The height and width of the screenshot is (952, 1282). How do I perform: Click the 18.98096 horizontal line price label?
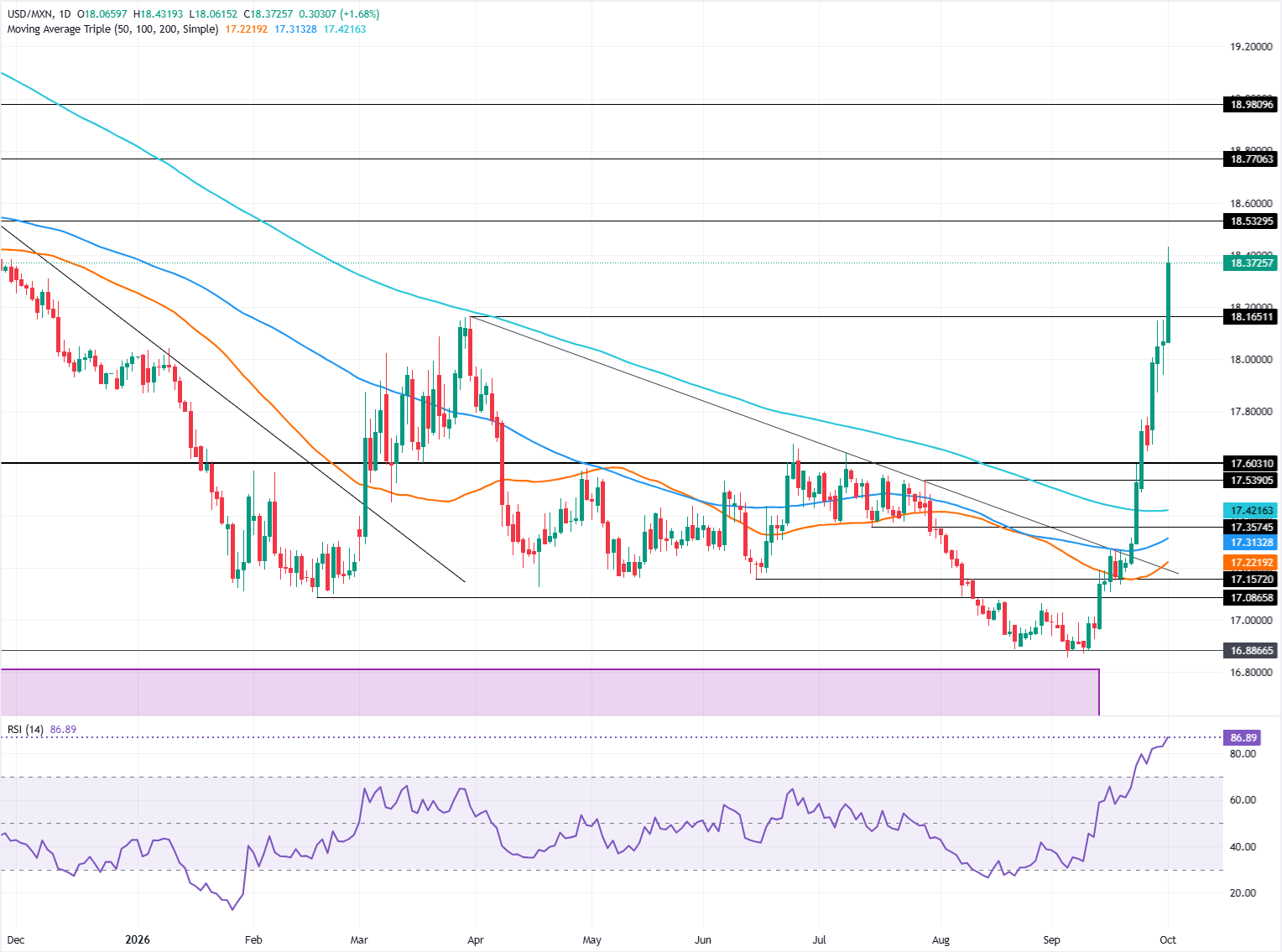(1251, 105)
